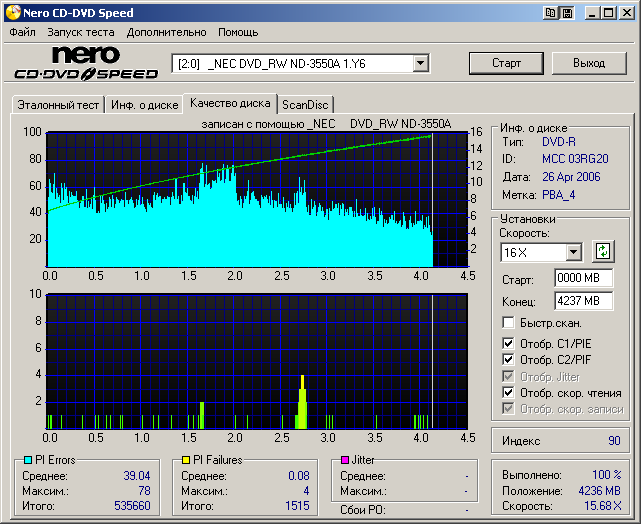Expand the 16X speed dropdown
Viewport: 641px width, 524px height.
[573, 252]
